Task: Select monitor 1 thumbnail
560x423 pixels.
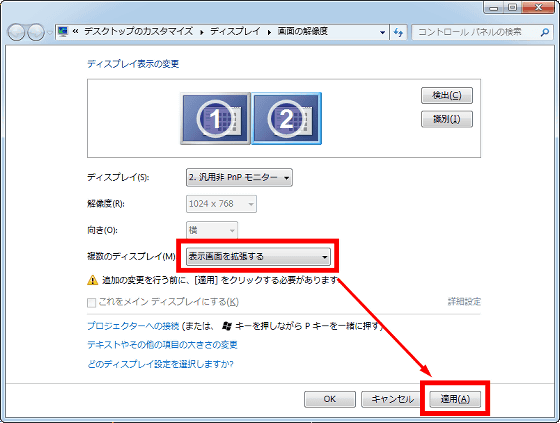Action: click(x=215, y=119)
